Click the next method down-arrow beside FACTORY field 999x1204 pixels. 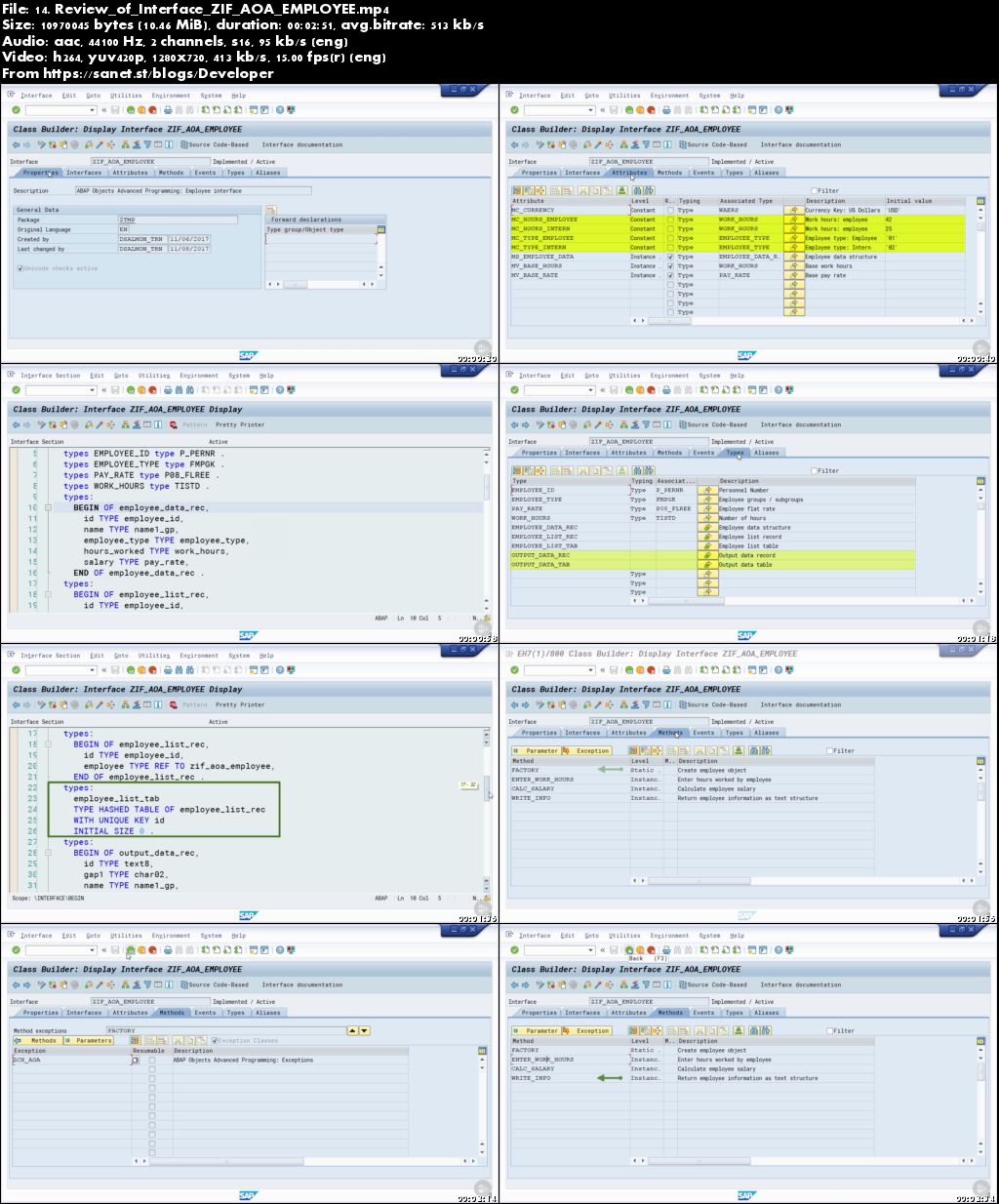pyautogui.click(x=364, y=1030)
